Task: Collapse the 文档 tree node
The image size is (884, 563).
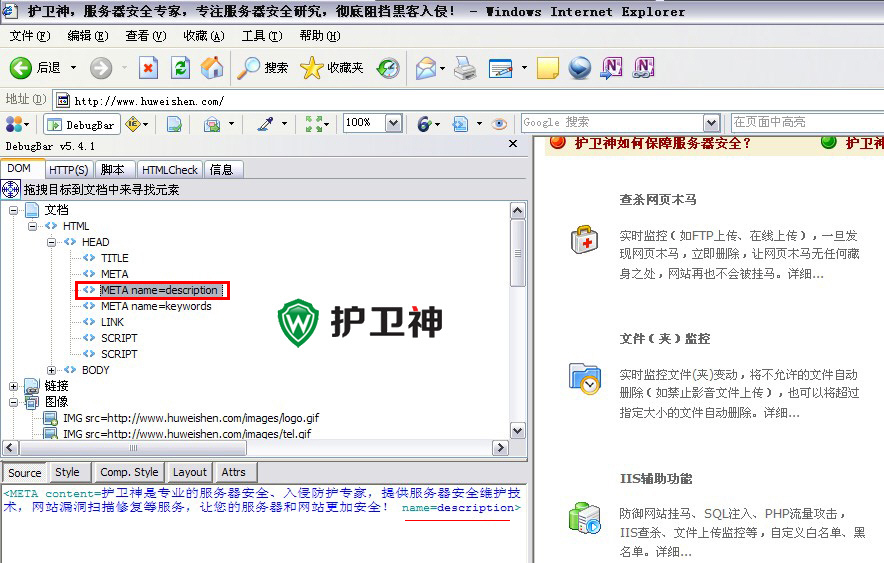Action: pyautogui.click(x=14, y=210)
